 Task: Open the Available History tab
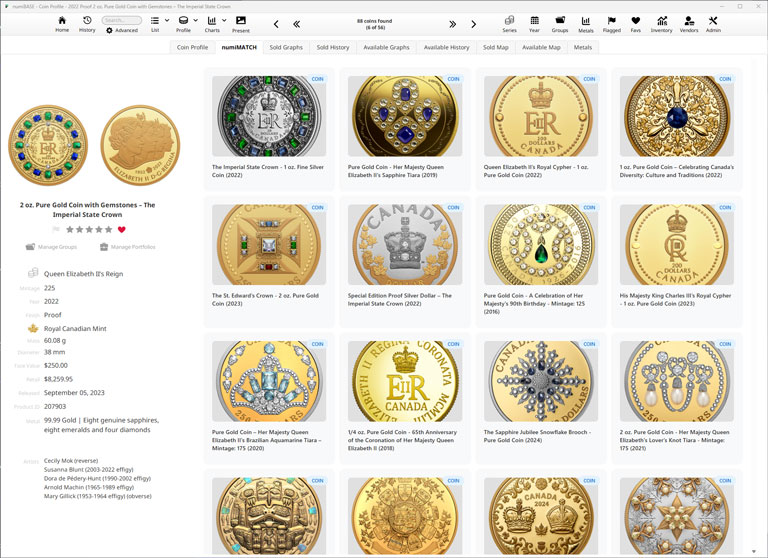click(x=447, y=48)
